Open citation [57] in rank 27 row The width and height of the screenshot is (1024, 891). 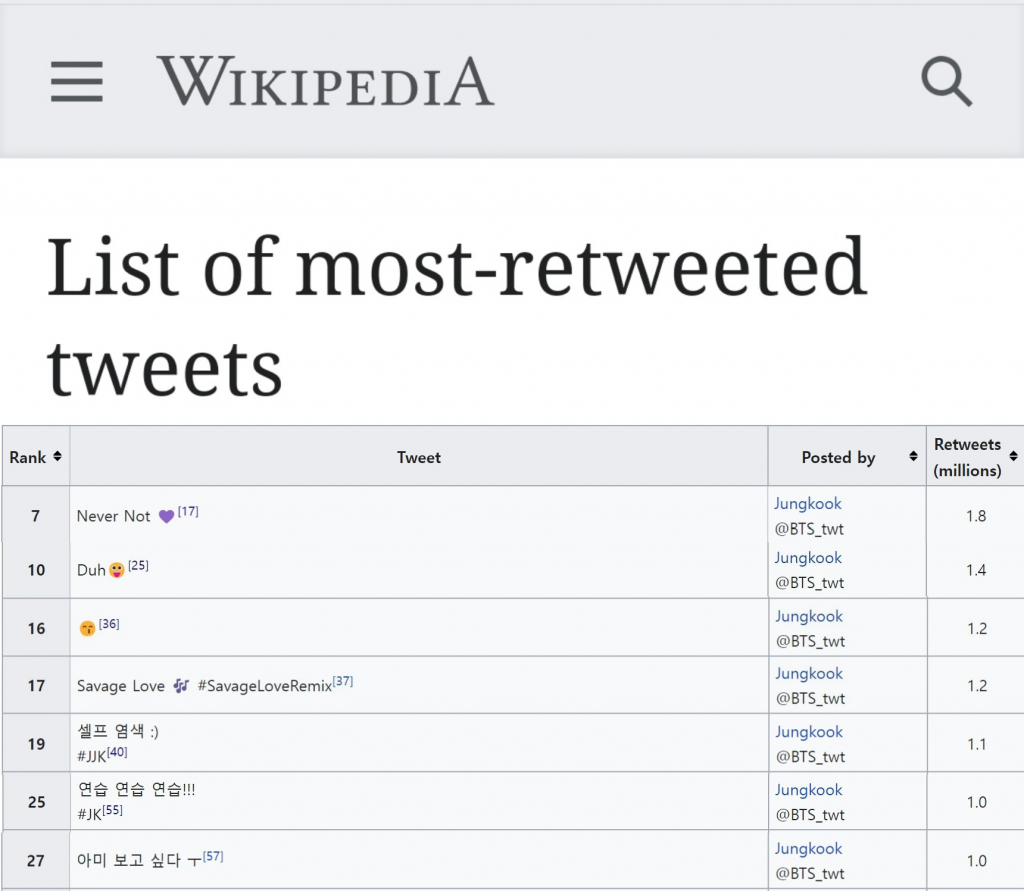pos(214,856)
